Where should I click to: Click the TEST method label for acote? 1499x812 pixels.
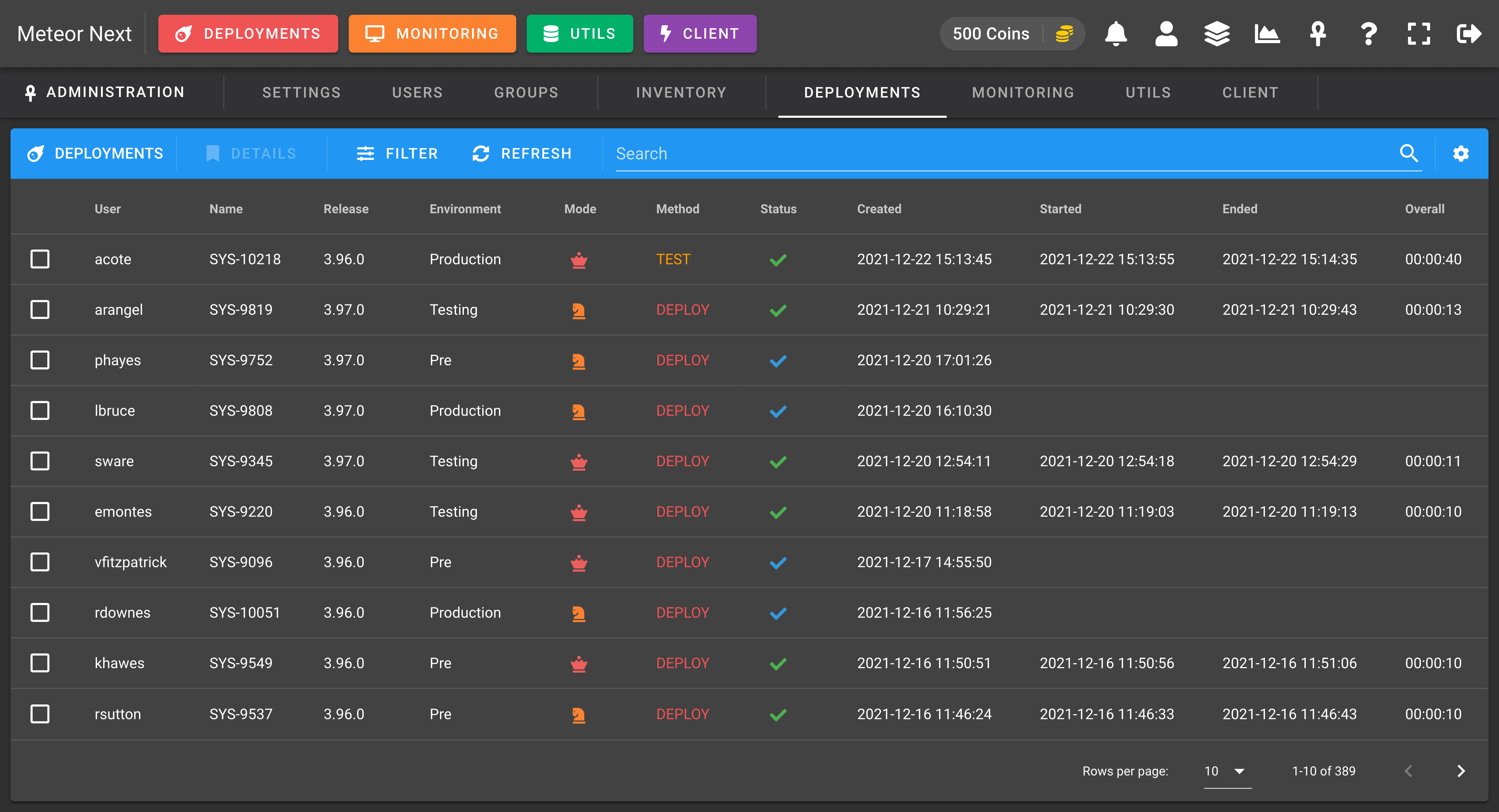pos(673,260)
